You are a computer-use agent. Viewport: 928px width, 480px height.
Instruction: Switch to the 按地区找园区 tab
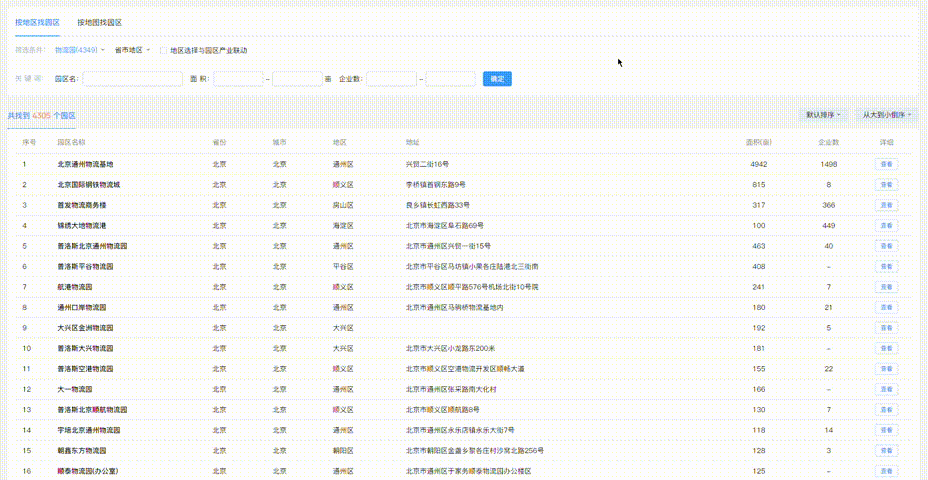click(x=37, y=22)
